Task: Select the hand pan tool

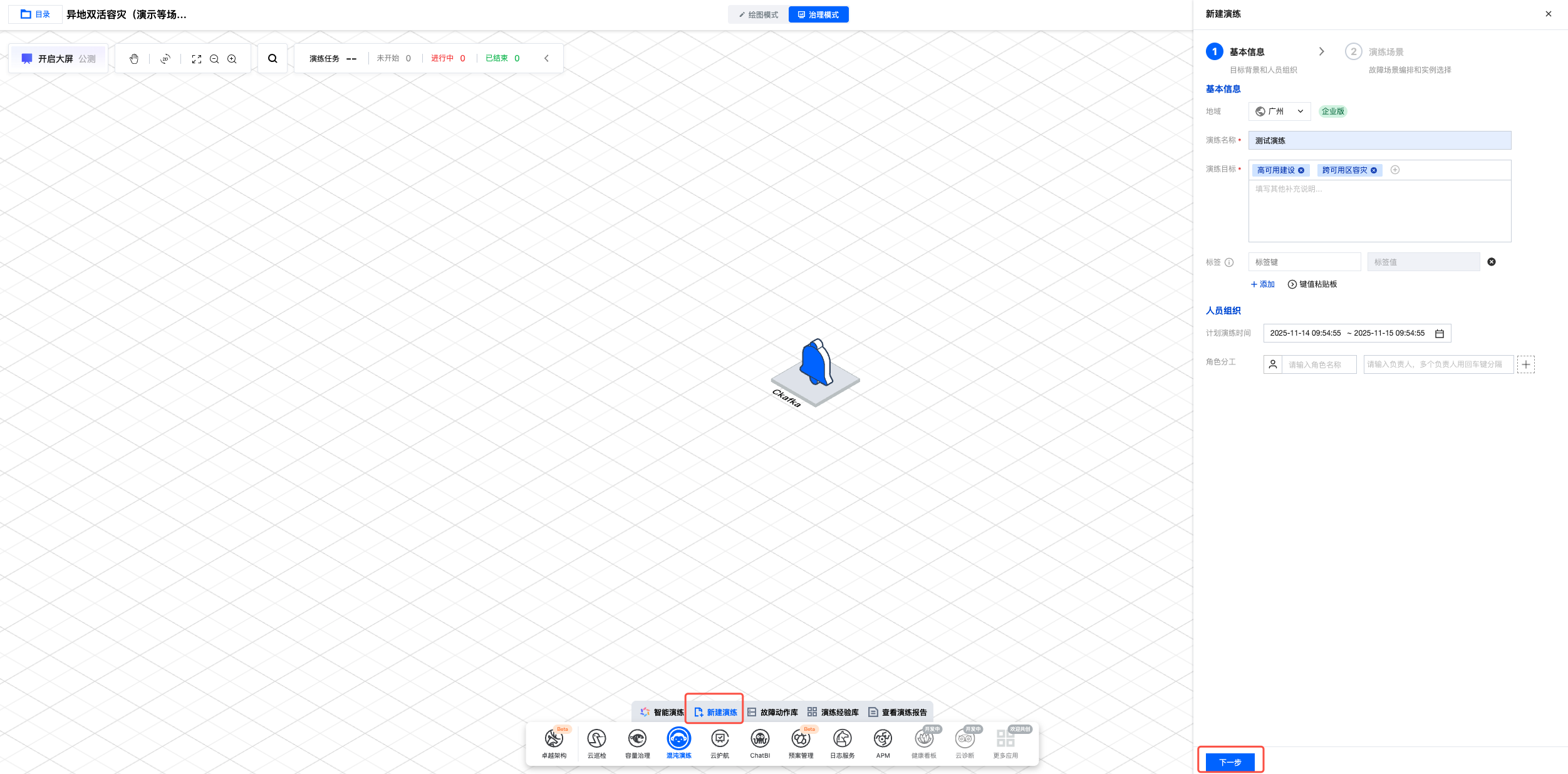Action: tap(134, 59)
